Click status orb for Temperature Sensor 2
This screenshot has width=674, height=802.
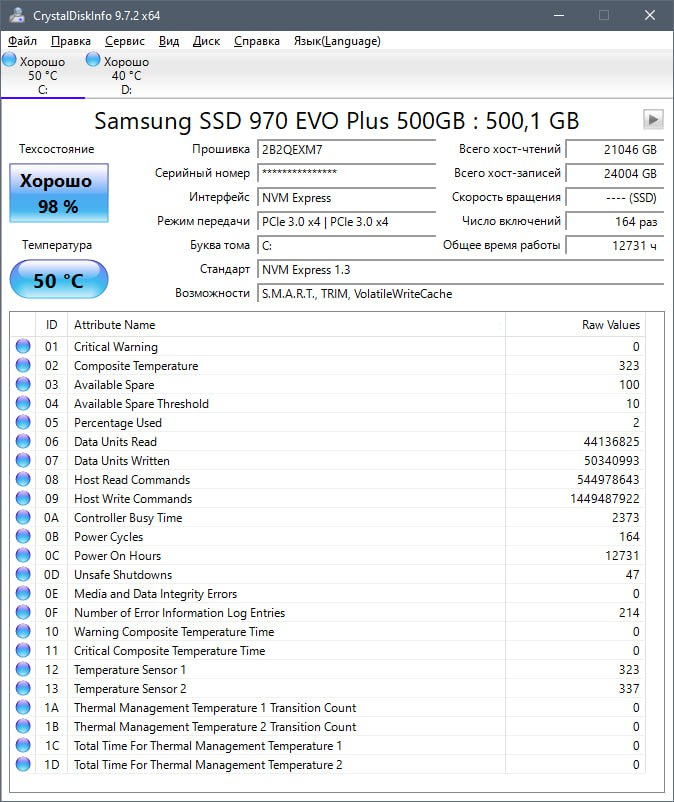(23, 688)
